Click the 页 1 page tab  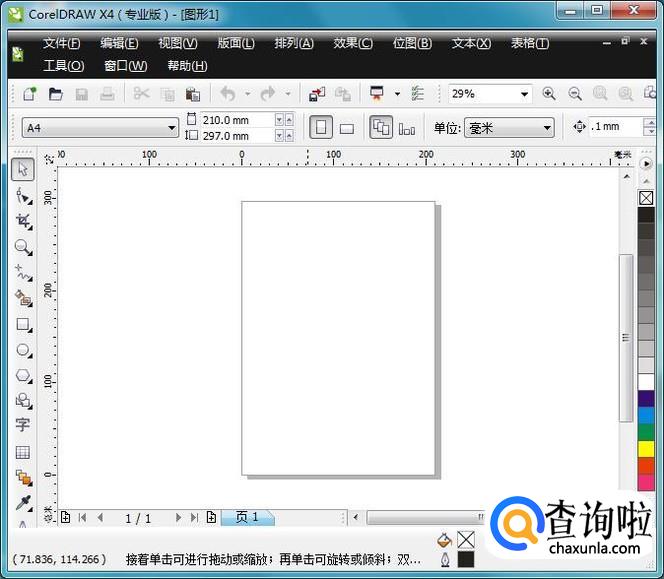click(247, 517)
